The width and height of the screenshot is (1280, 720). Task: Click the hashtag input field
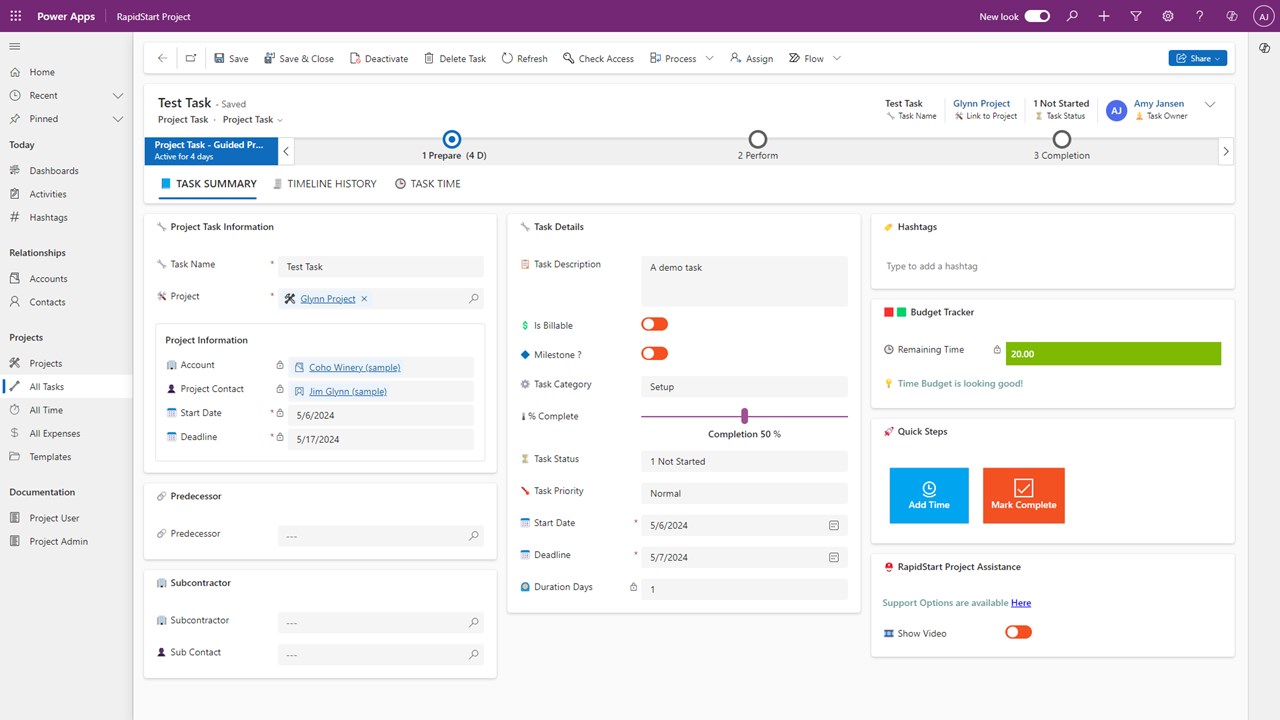(1053, 266)
